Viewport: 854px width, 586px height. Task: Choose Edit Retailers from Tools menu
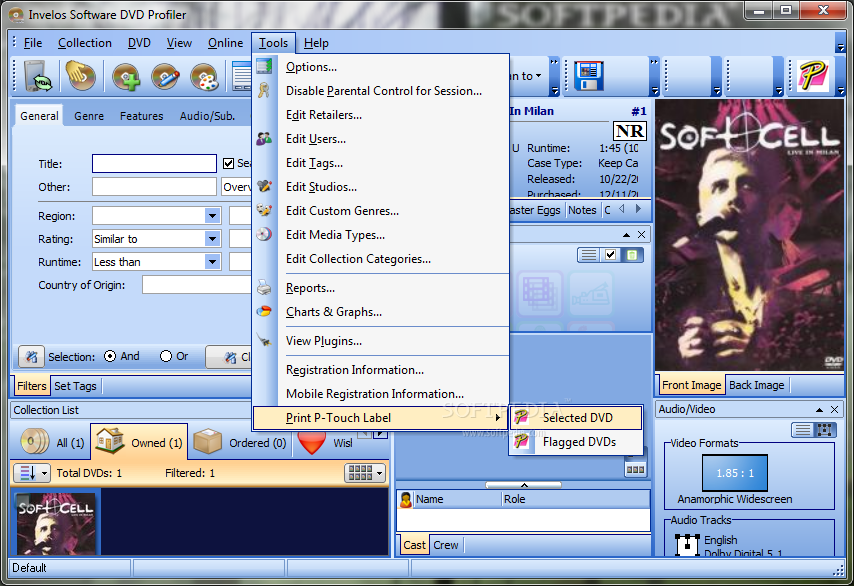[x=324, y=115]
